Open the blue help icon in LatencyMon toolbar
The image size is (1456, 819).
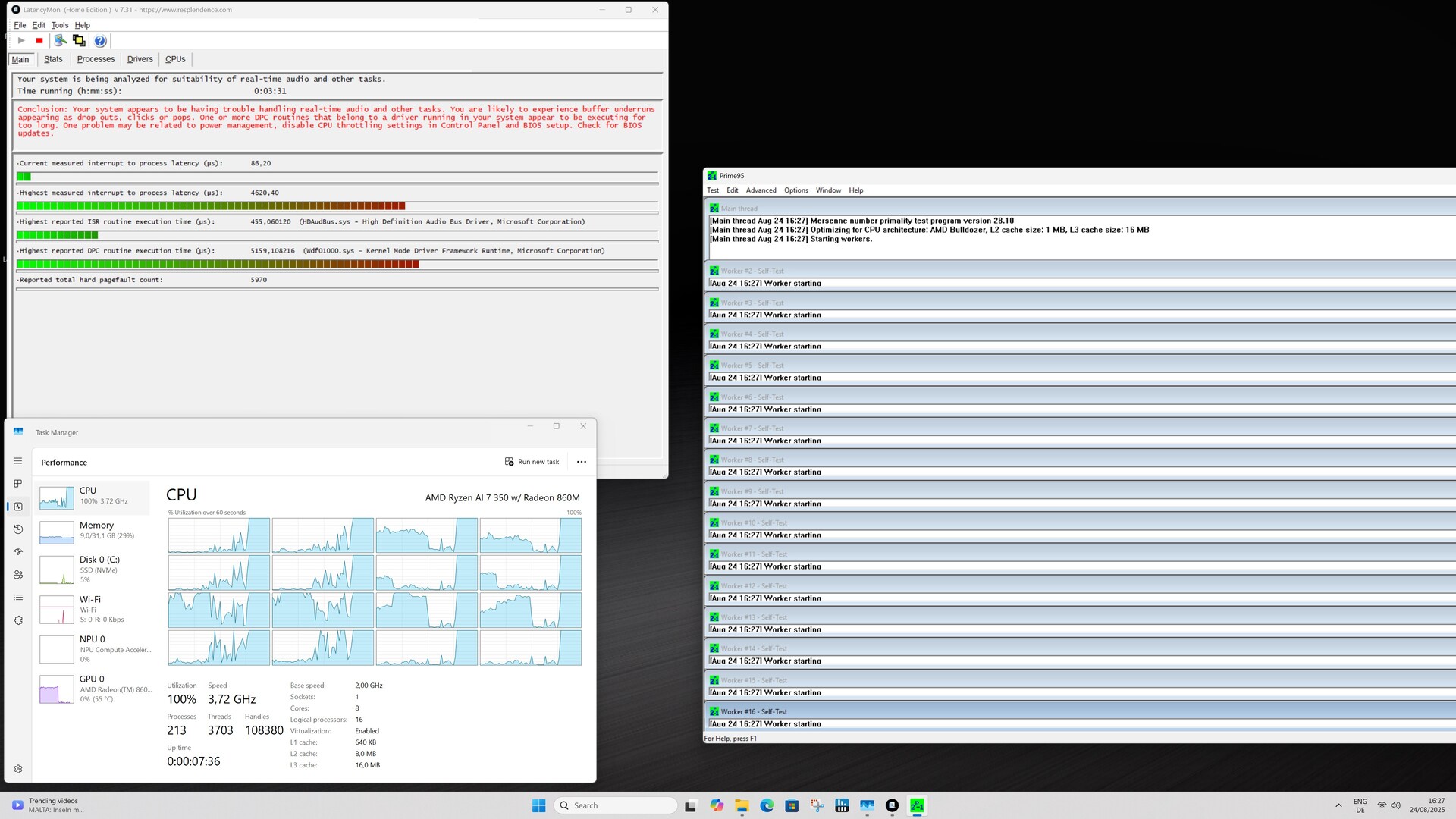[x=100, y=41]
